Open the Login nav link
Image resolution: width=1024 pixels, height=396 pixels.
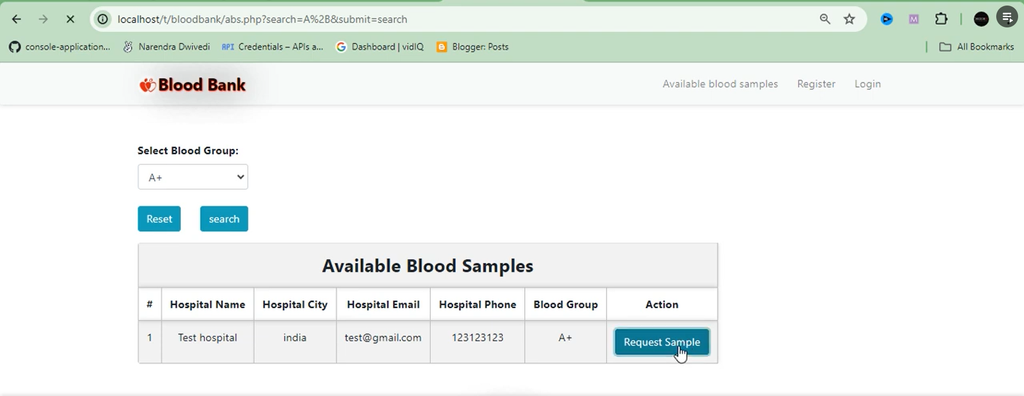(867, 84)
